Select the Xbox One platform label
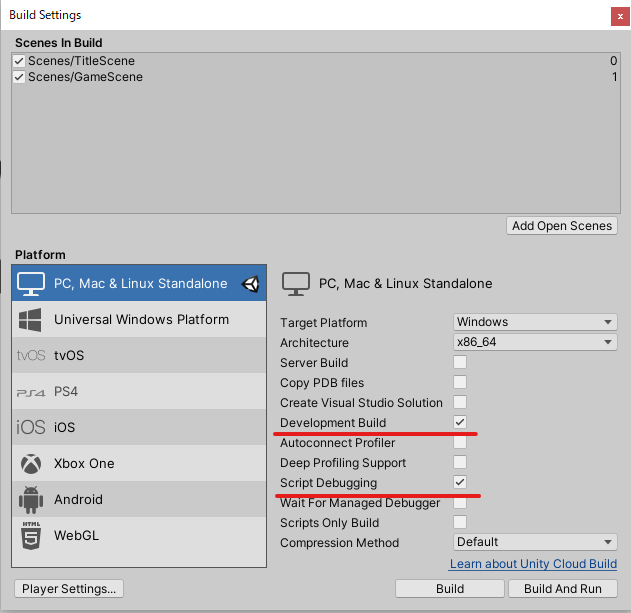631x613 pixels. click(84, 464)
